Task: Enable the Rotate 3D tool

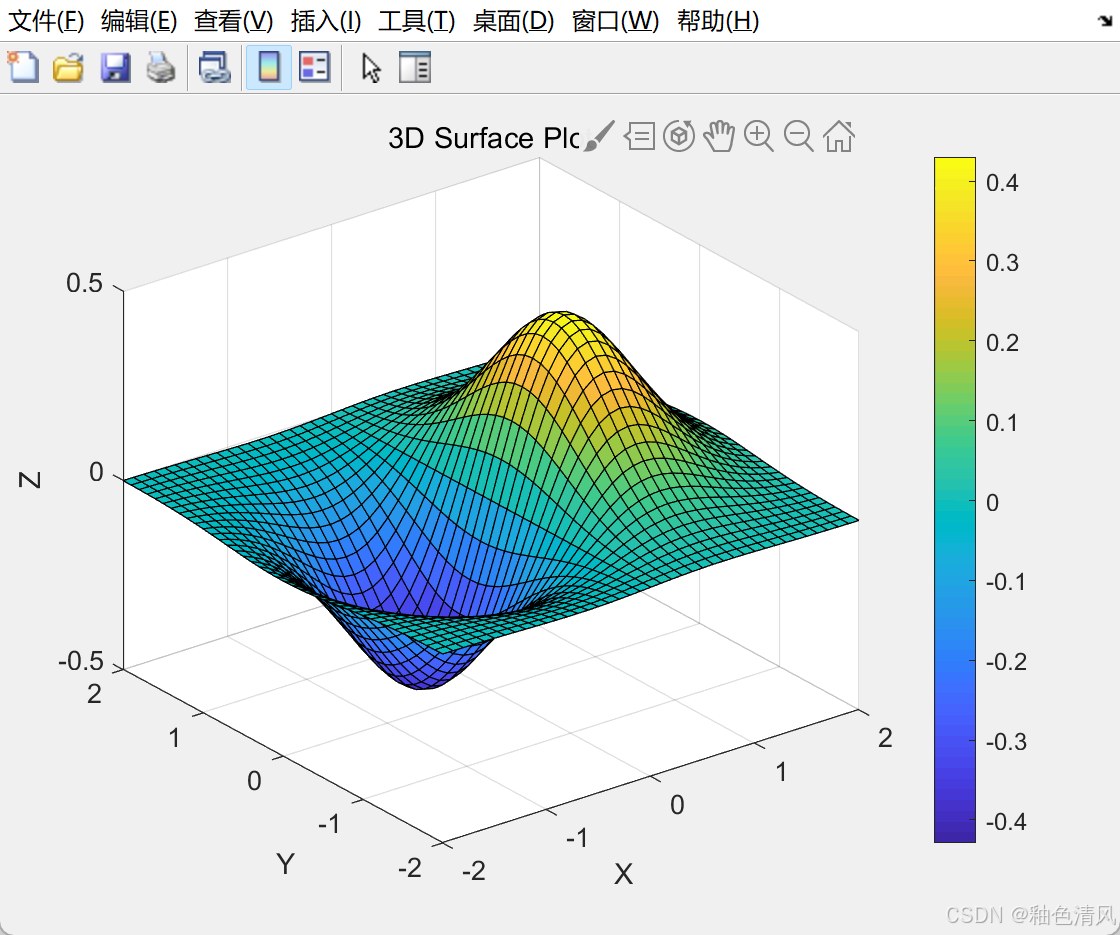Action: click(679, 136)
